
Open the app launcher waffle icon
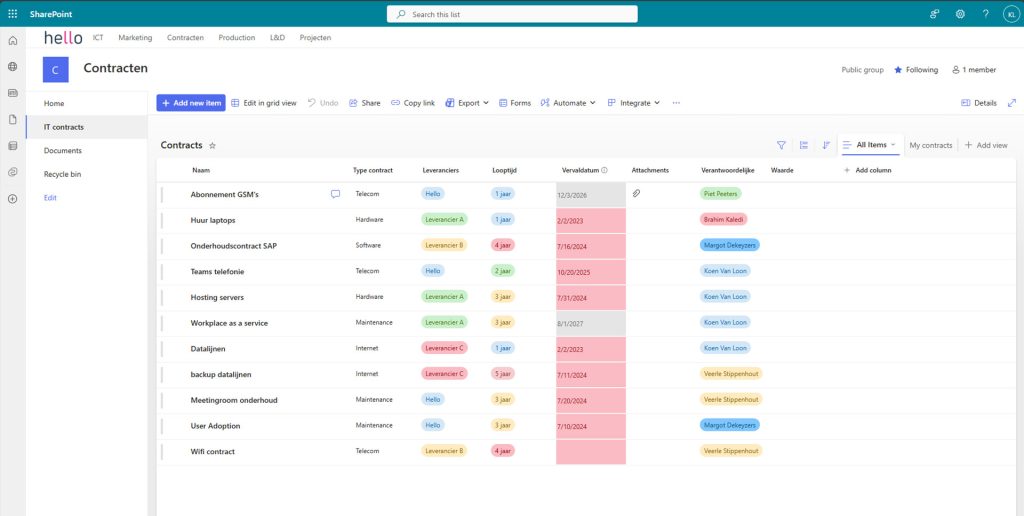coord(12,14)
